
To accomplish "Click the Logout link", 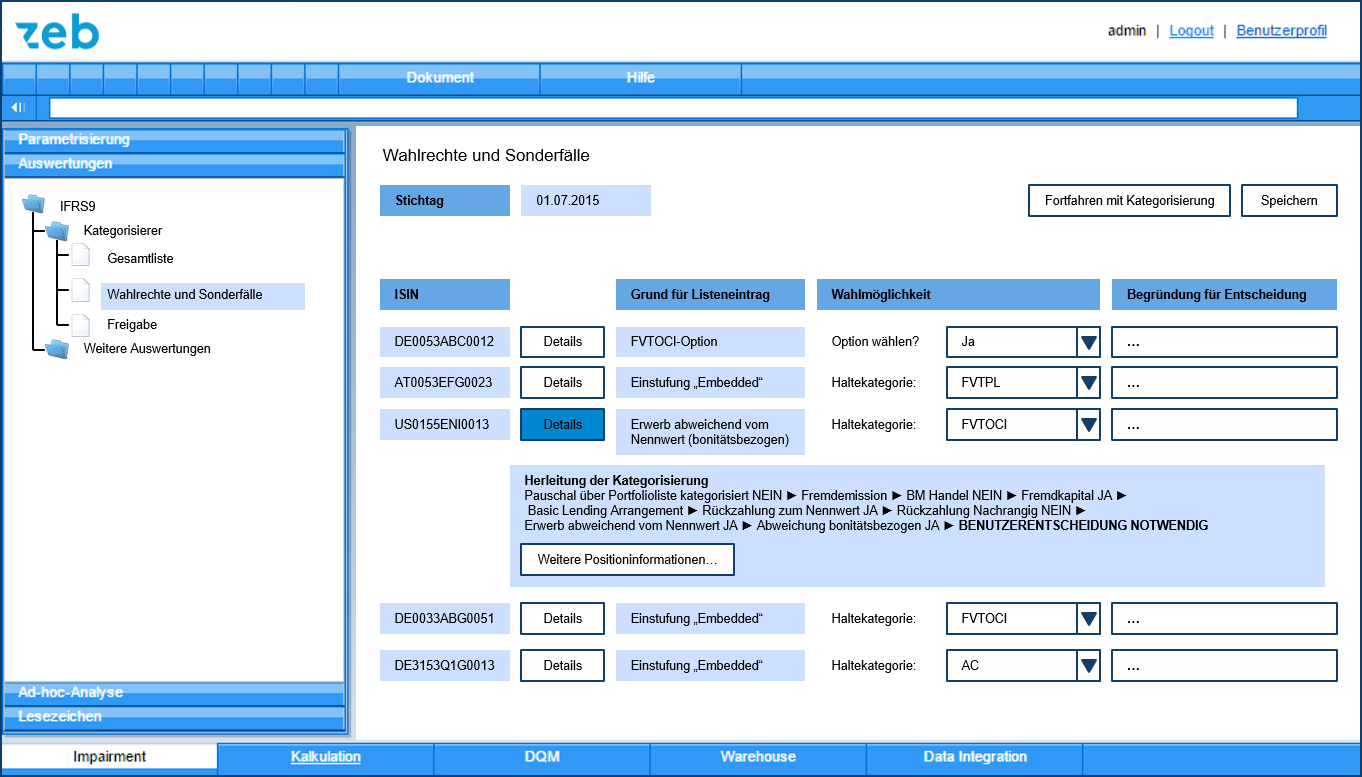I will tap(1191, 31).
